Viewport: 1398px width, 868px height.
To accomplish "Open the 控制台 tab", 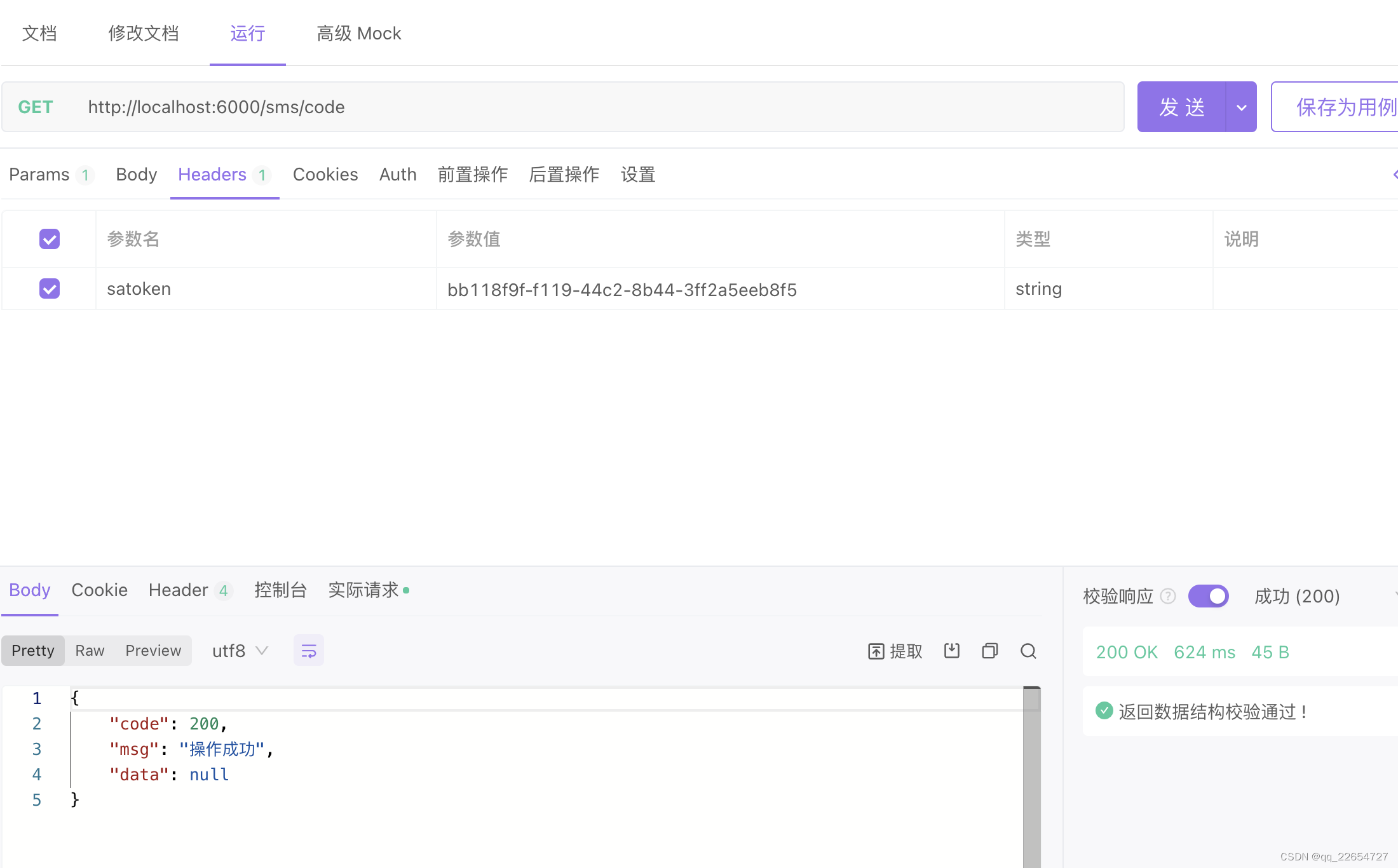I will coord(280,590).
